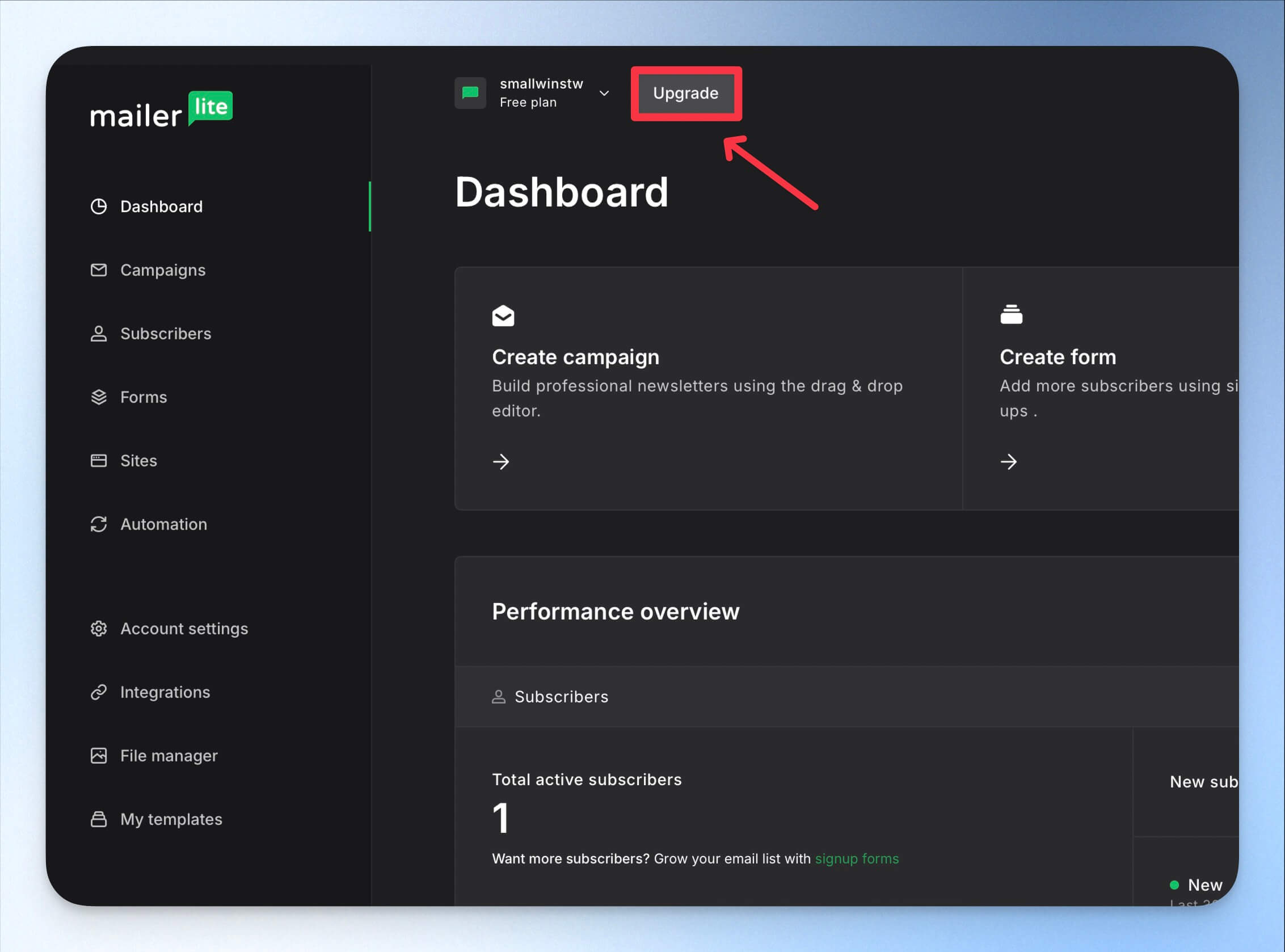Go to Campaigns in the sidebar

coord(162,270)
